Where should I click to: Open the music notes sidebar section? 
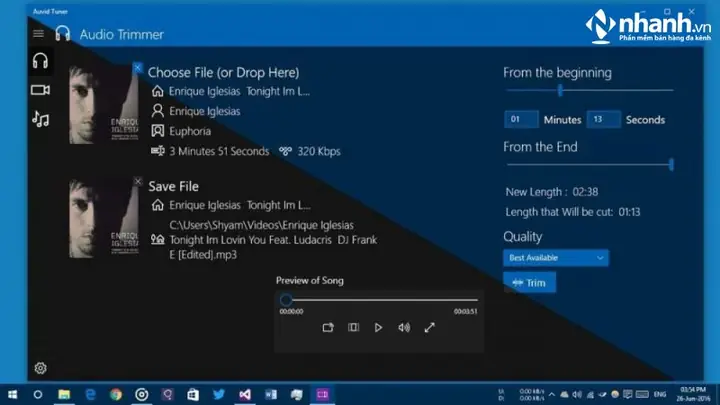pyautogui.click(x=40, y=119)
